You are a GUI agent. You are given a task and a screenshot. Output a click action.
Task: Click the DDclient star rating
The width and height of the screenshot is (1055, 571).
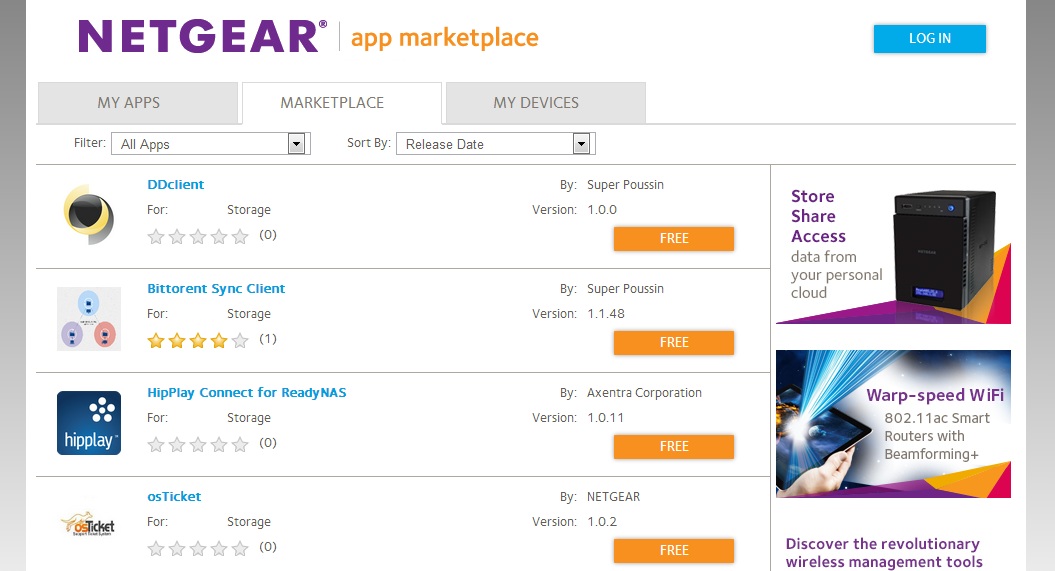(x=198, y=236)
